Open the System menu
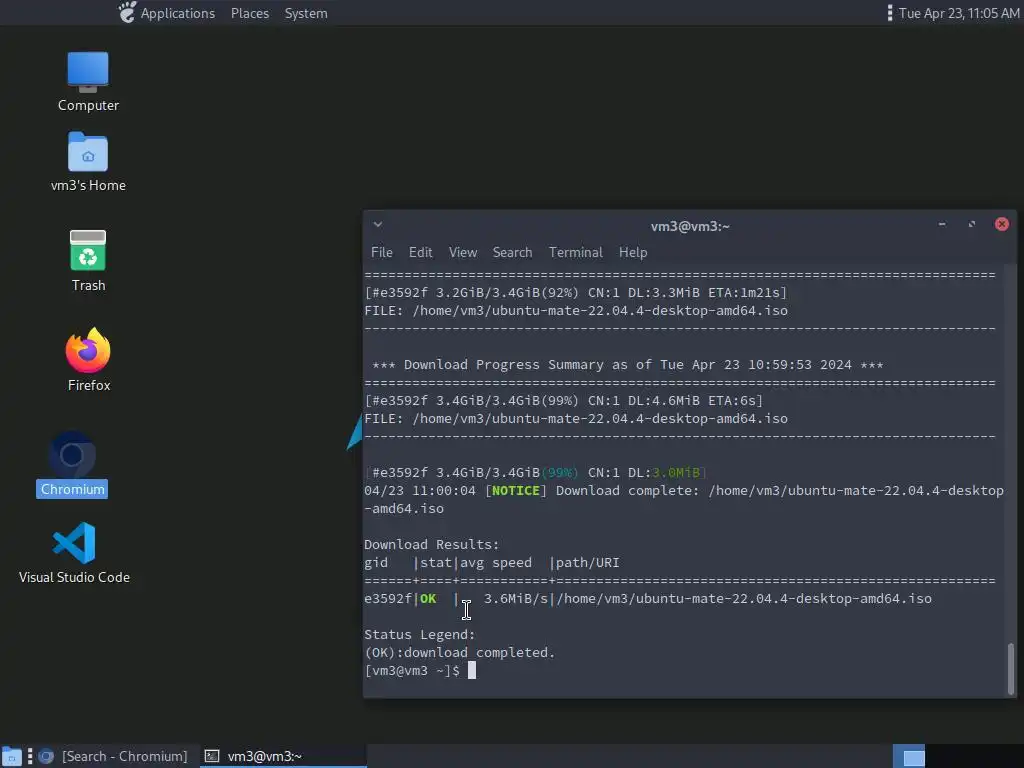This screenshot has width=1024, height=768. click(x=306, y=13)
